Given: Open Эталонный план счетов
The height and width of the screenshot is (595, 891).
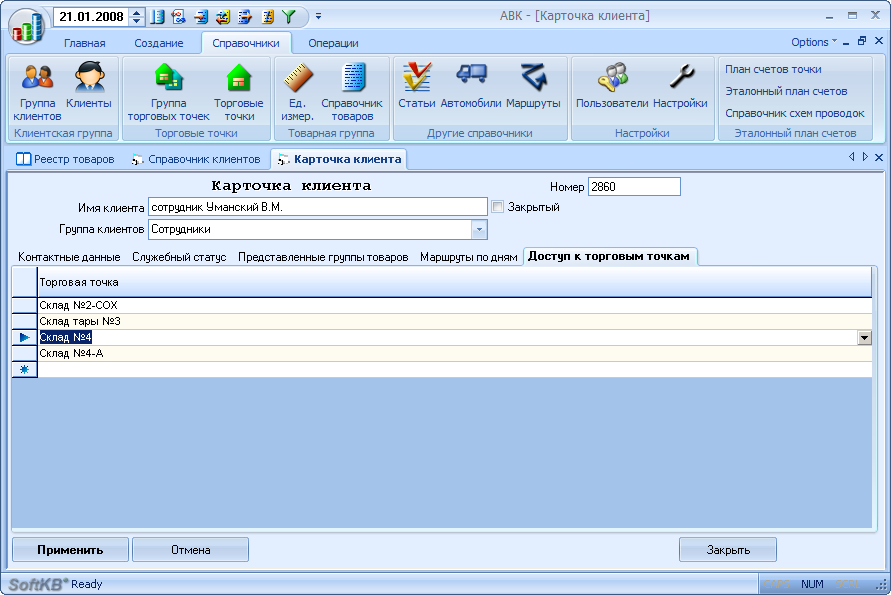Looking at the screenshot, I should [x=786, y=91].
